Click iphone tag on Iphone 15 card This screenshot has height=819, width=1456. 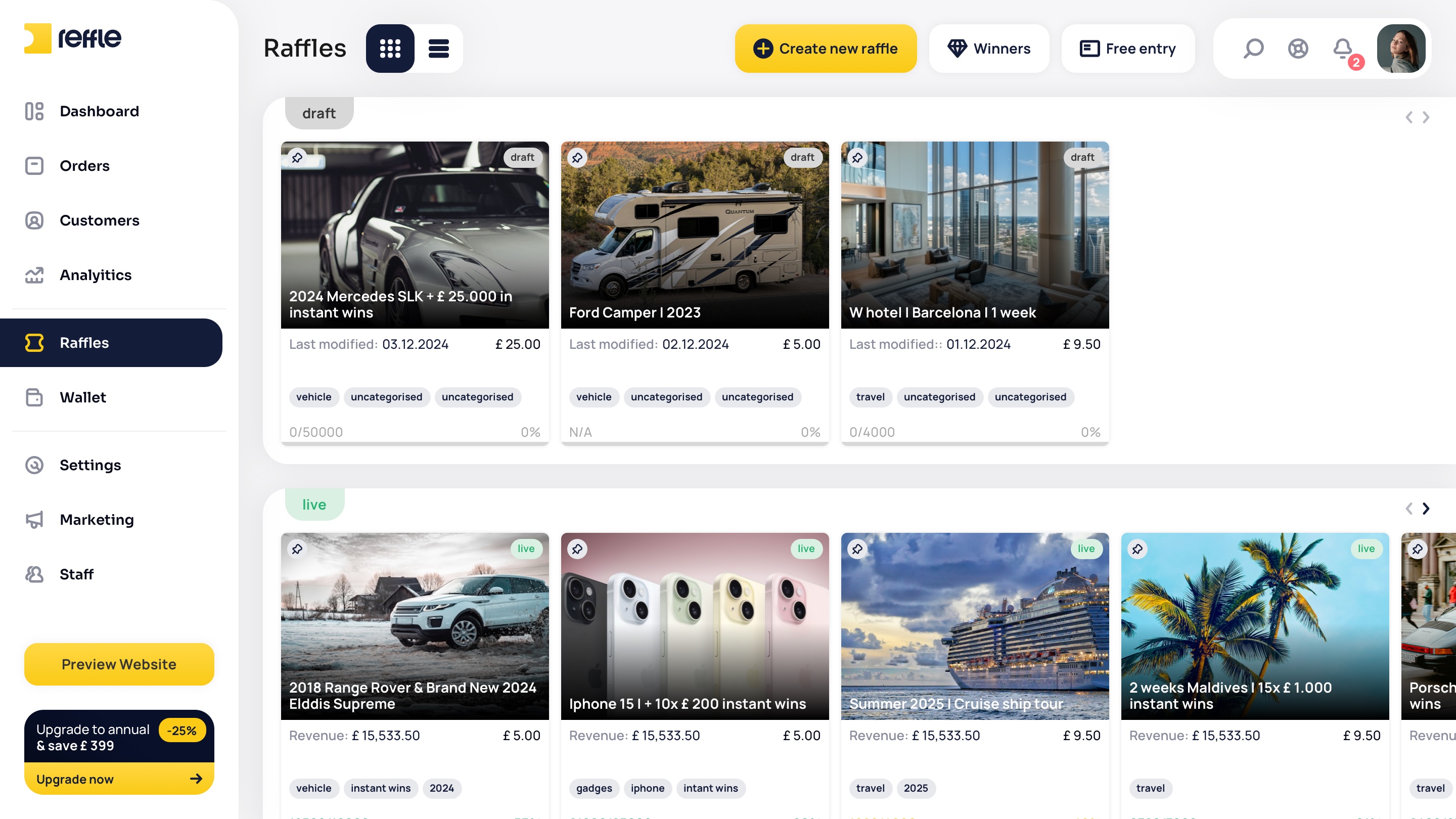(648, 788)
